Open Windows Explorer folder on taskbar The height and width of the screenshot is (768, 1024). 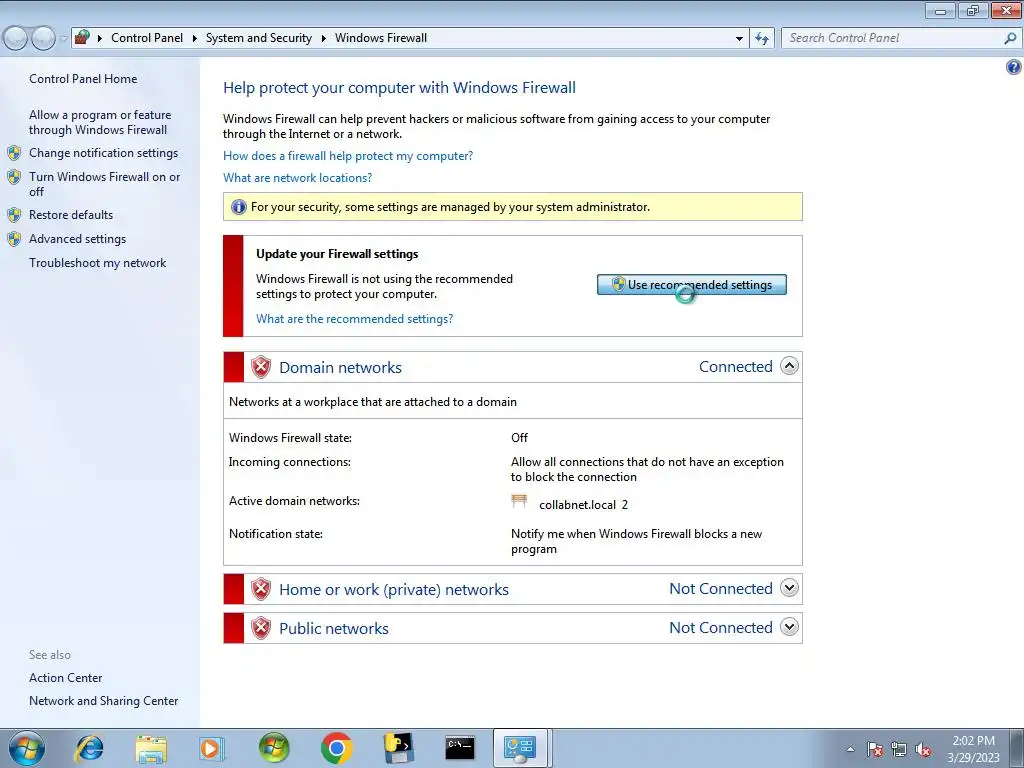pos(151,748)
